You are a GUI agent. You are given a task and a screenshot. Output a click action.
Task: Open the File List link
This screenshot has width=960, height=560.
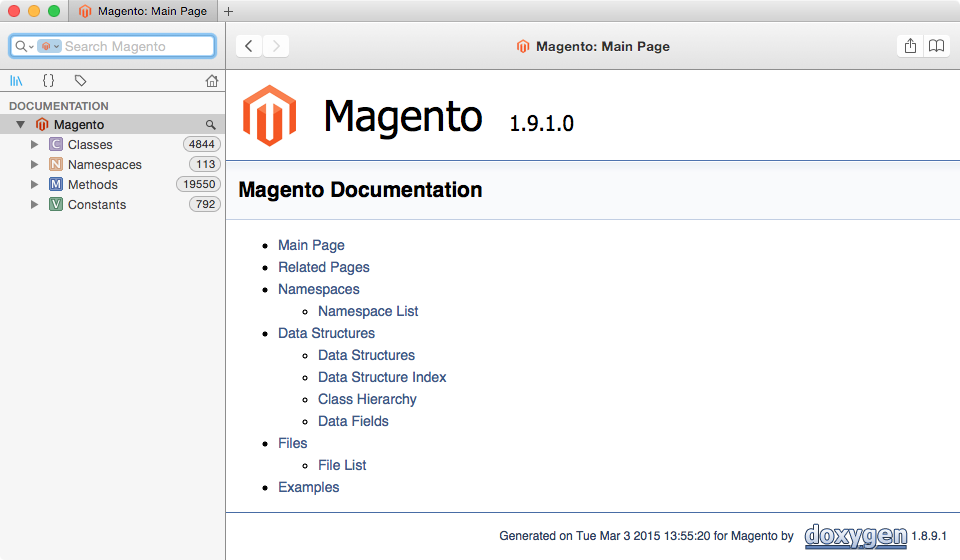click(342, 466)
